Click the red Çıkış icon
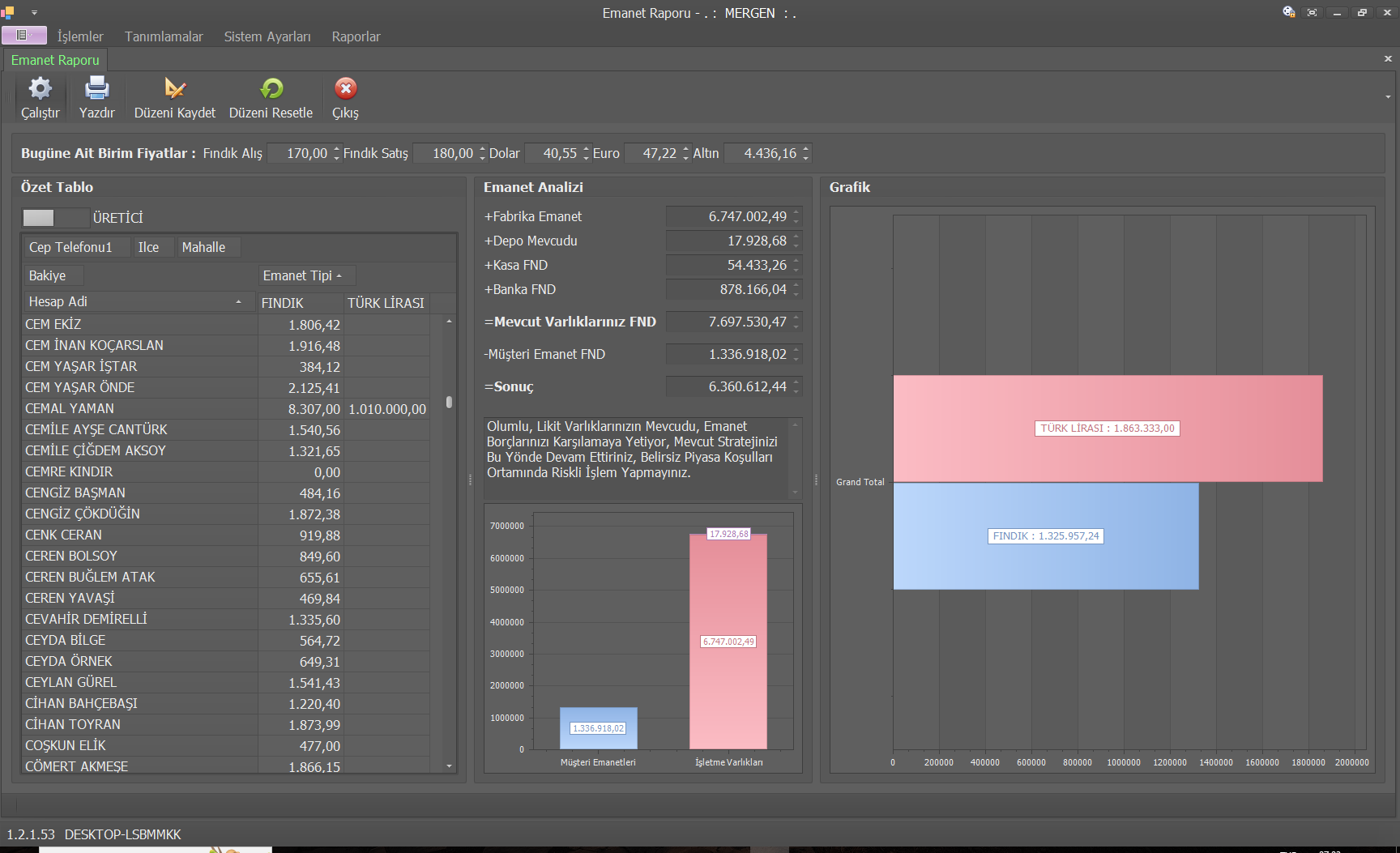The width and height of the screenshot is (1400, 853). click(x=345, y=89)
